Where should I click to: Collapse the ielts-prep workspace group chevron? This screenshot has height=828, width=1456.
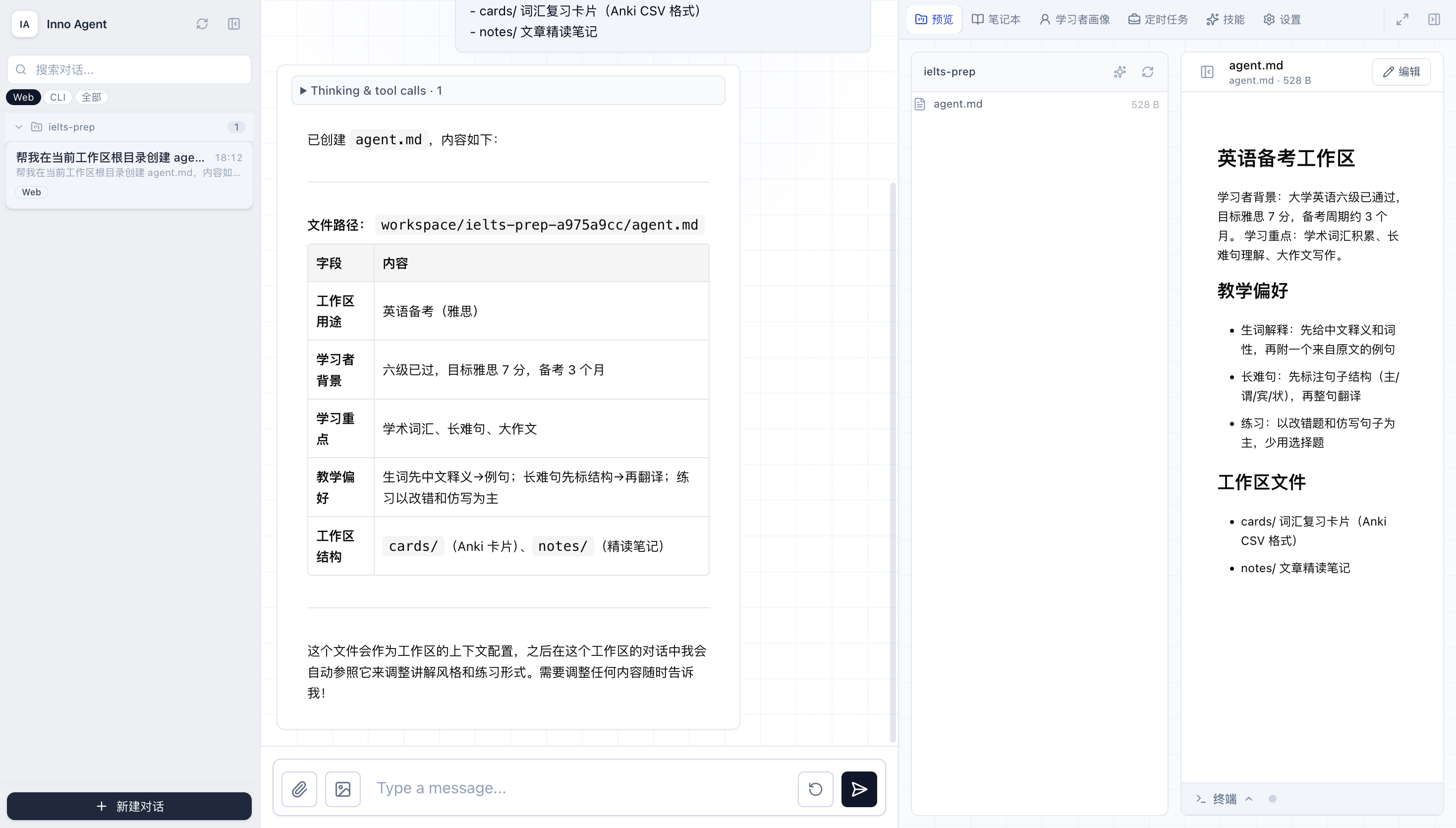point(19,127)
